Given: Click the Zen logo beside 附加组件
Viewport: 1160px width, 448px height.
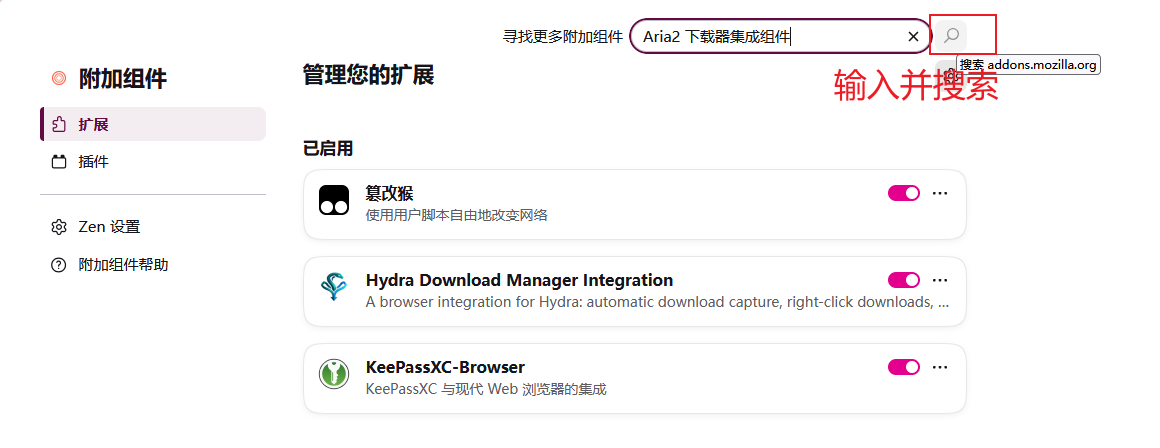Looking at the screenshot, I should 59,78.
